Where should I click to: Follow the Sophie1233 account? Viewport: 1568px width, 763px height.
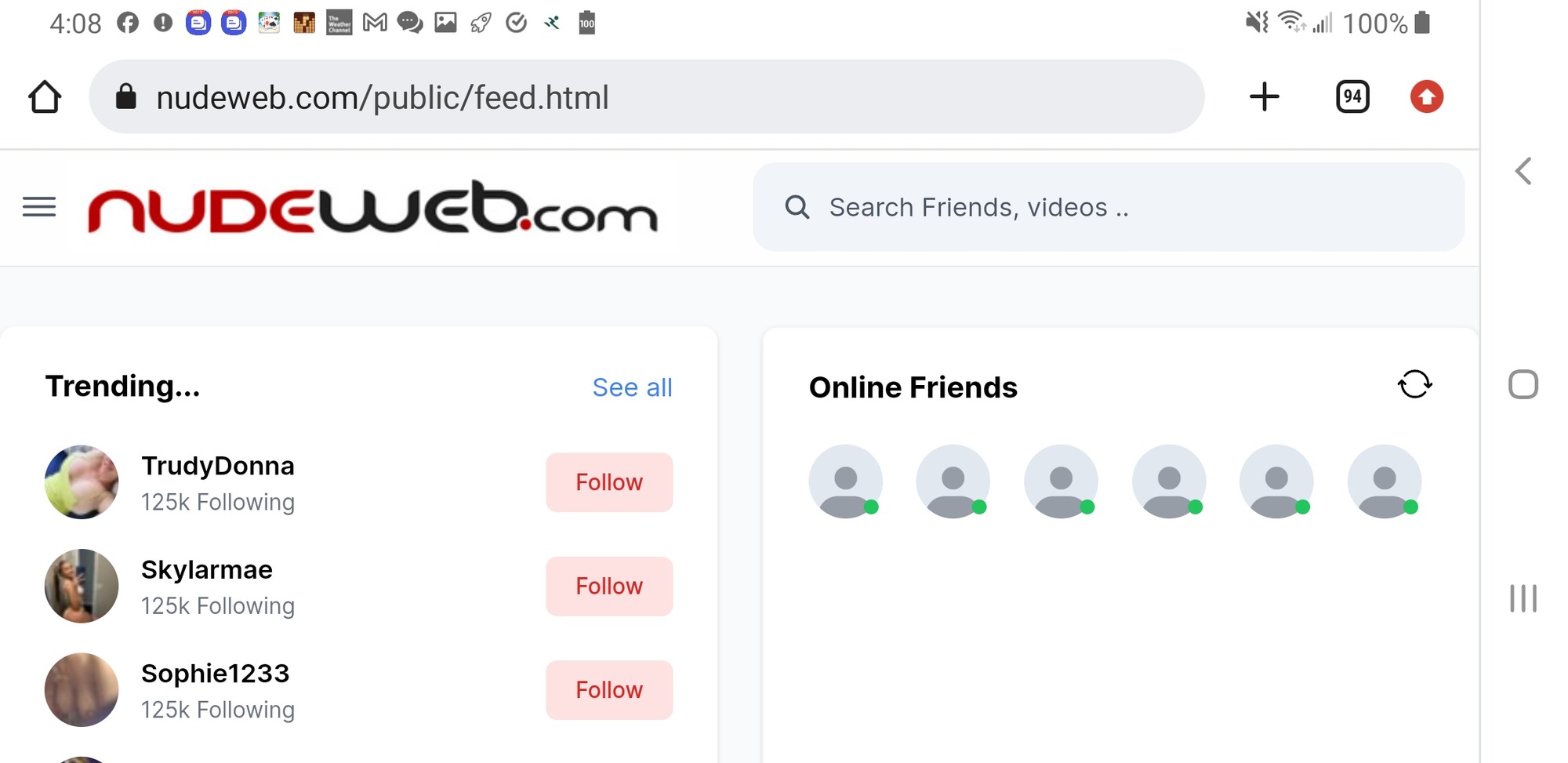pyautogui.click(x=609, y=690)
